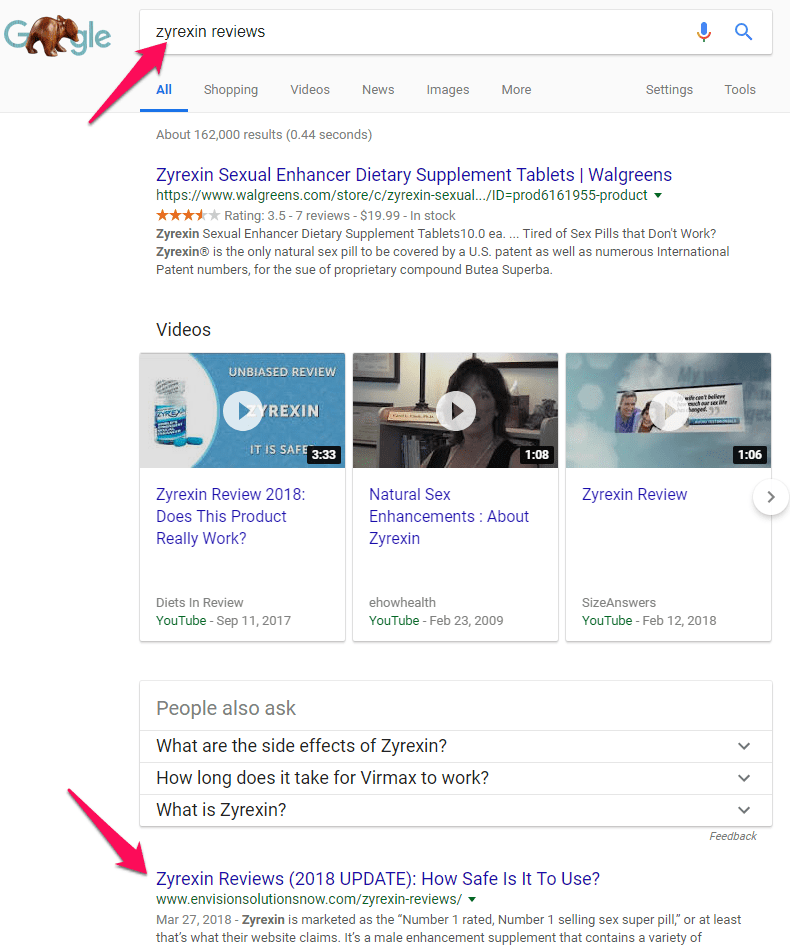Go to the News tab
The height and width of the screenshot is (948, 790).
click(x=378, y=89)
